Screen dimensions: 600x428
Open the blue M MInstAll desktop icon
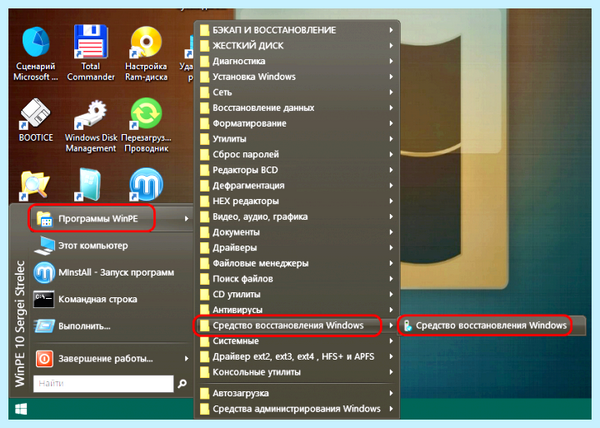[146, 184]
